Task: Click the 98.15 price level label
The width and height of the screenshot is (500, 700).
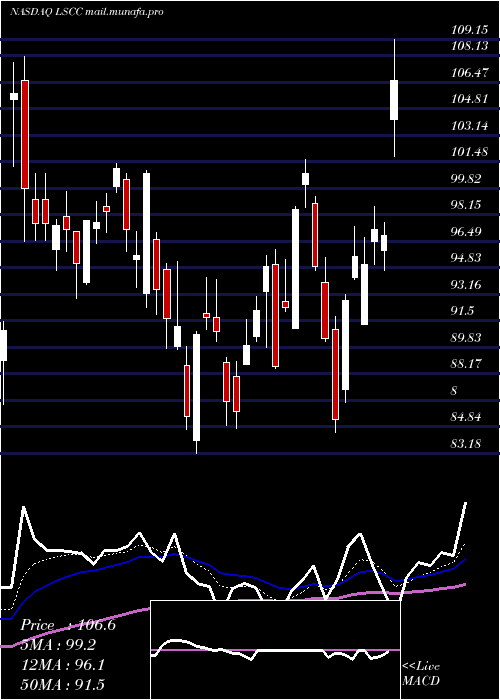Action: point(467,205)
